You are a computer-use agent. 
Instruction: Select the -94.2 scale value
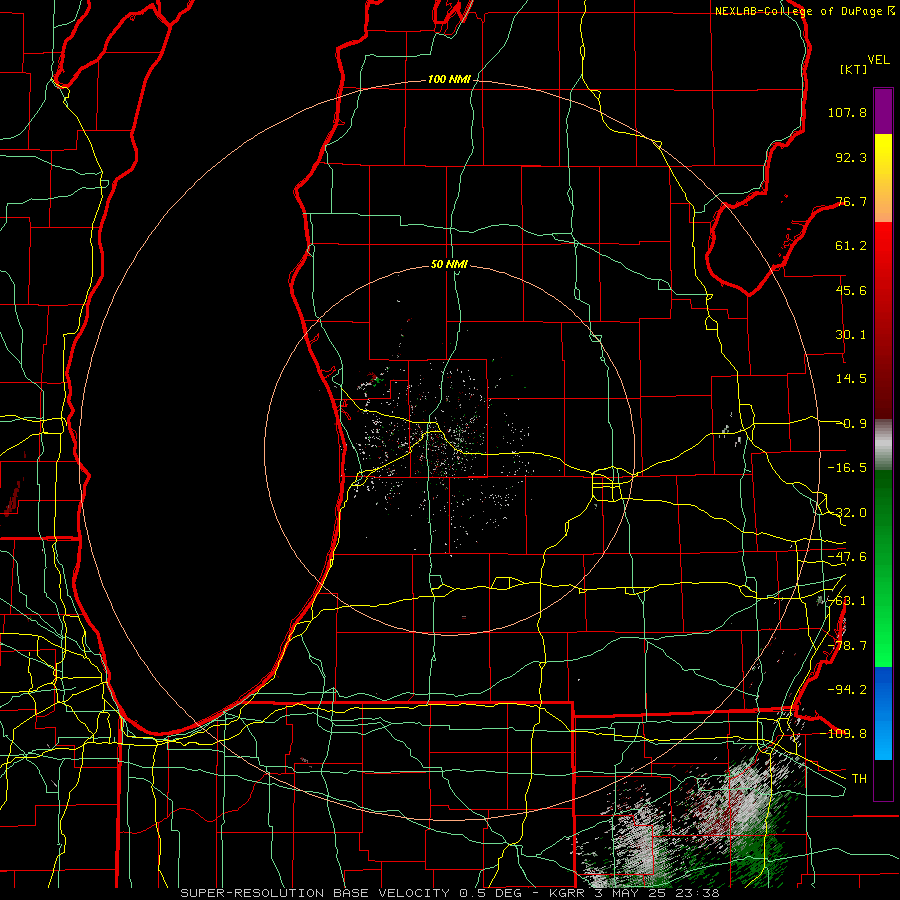click(847, 689)
